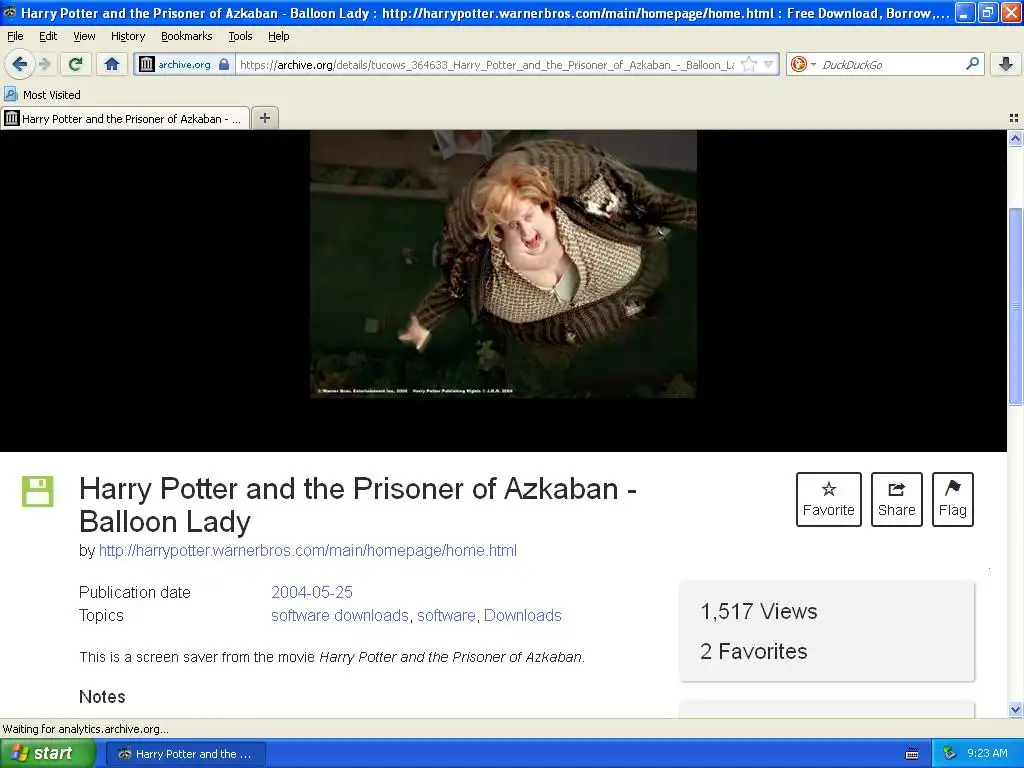Click the forward navigation arrow
The height and width of the screenshot is (768, 1024).
(44, 64)
